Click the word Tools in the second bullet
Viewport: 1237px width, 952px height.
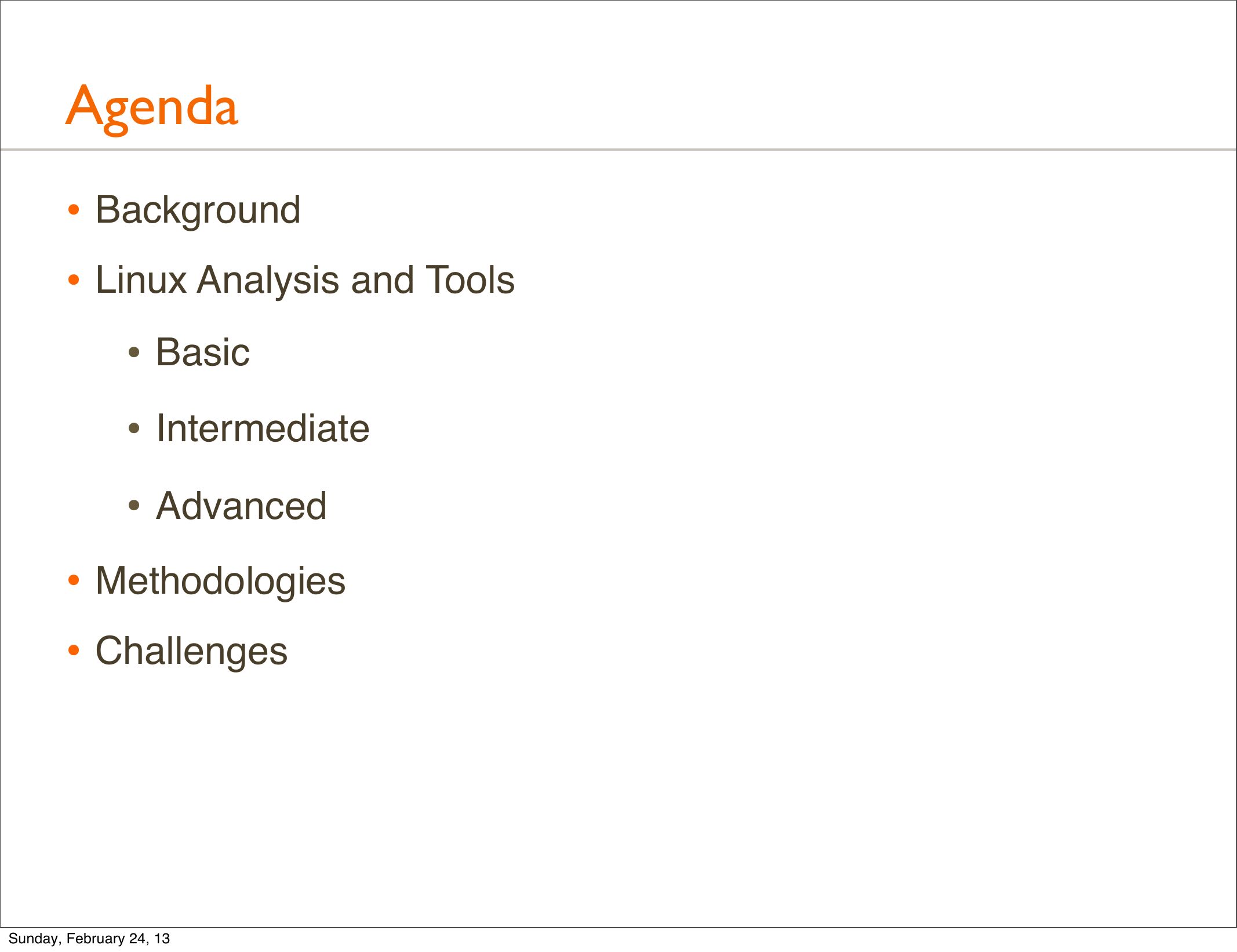tap(470, 280)
